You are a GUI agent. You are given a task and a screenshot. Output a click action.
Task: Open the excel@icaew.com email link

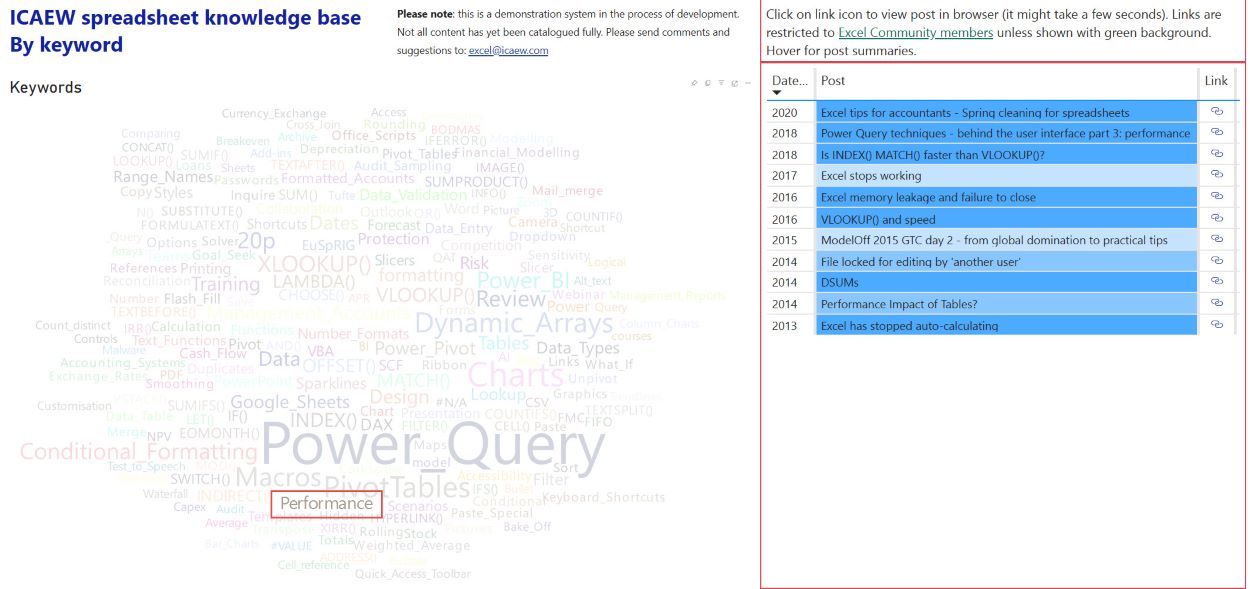(x=508, y=51)
